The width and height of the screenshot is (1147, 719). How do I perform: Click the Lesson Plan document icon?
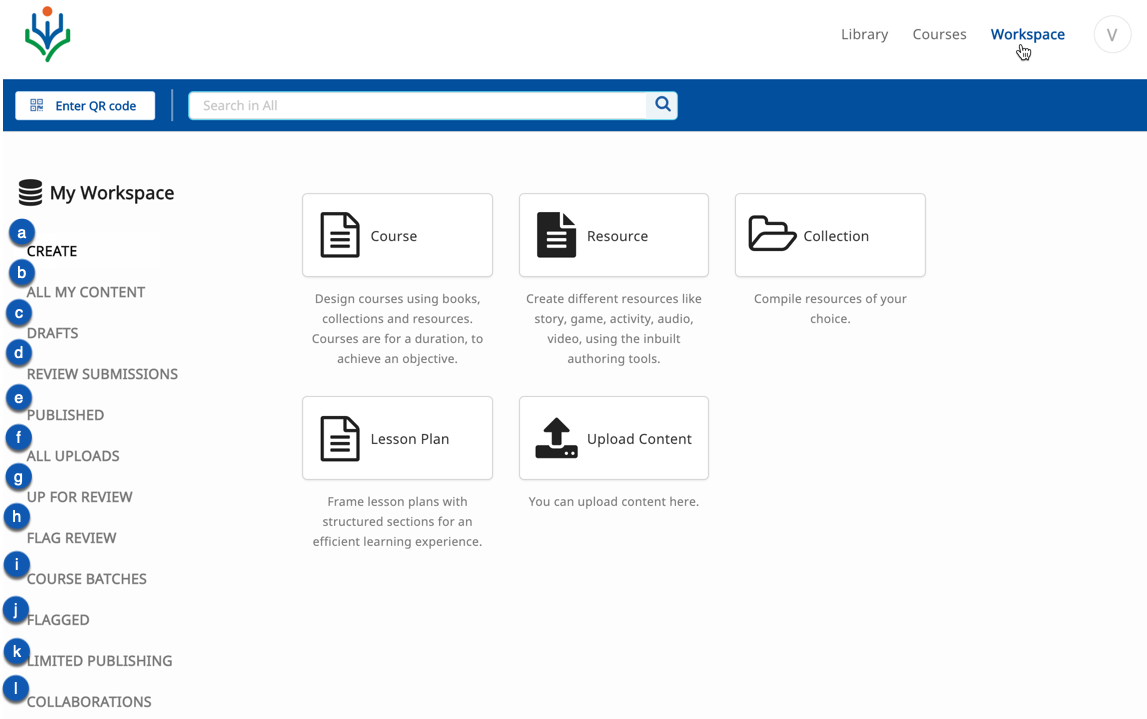click(x=340, y=438)
